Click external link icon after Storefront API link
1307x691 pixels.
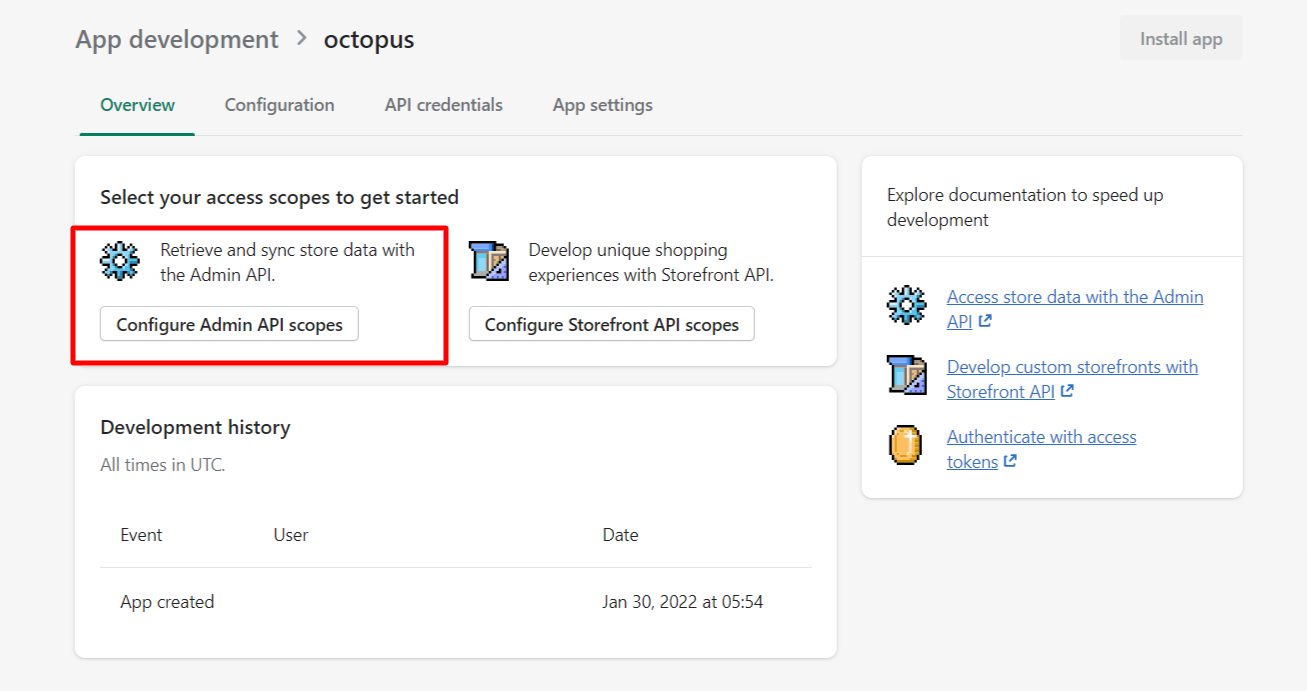coord(1067,391)
